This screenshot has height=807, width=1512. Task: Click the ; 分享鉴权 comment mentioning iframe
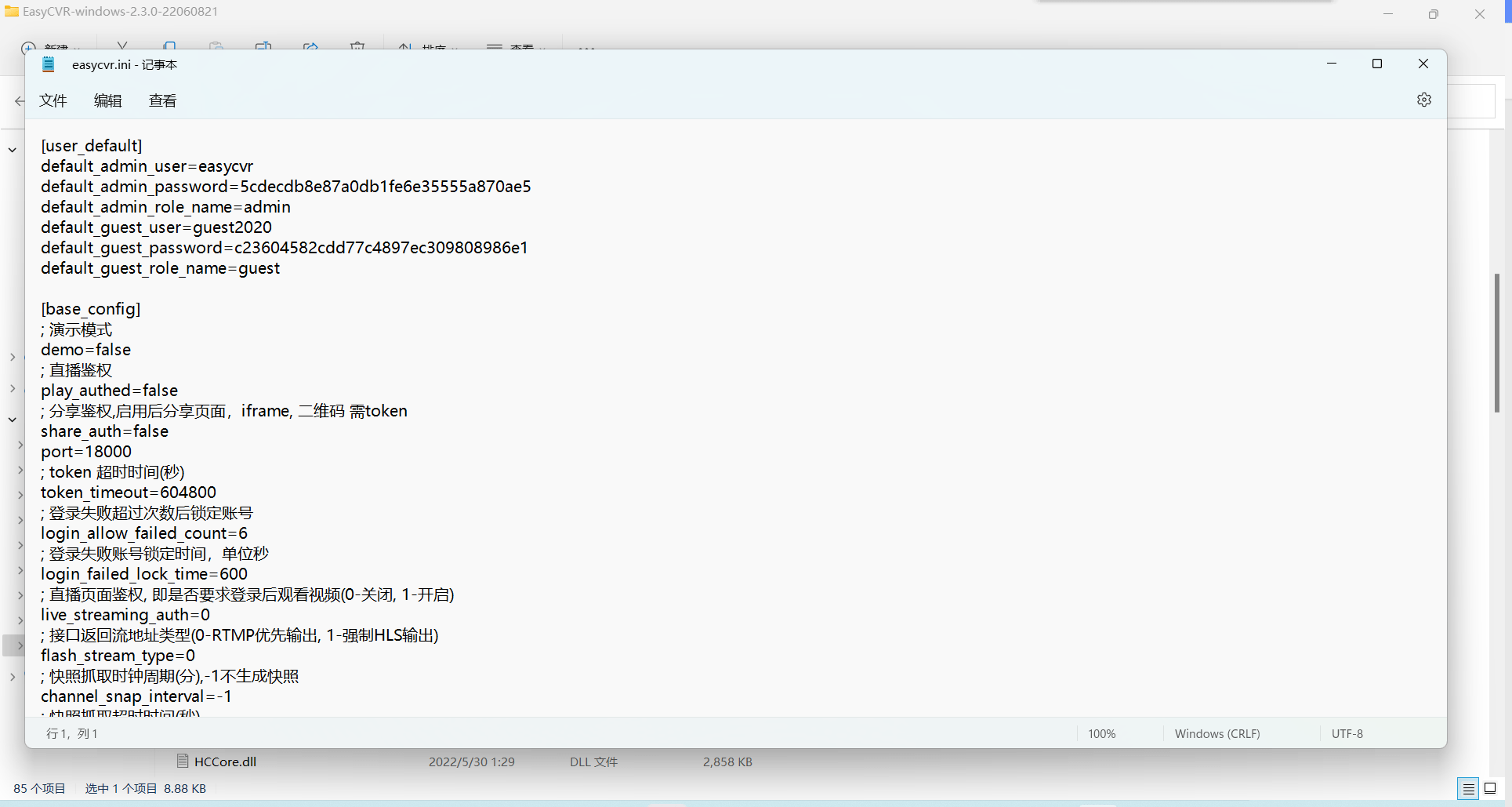224,410
